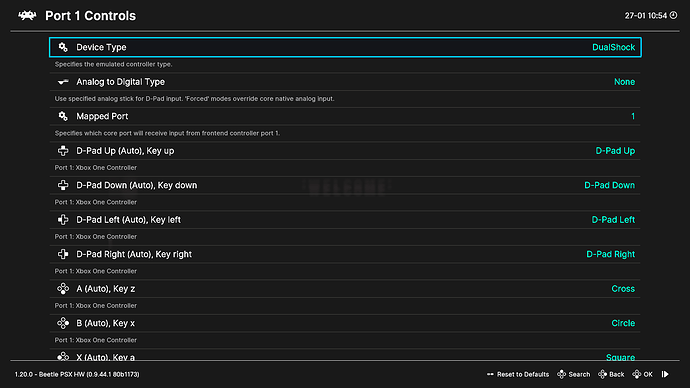Select the D-Pad Up (Auto), Key up entry
Image resolution: width=690 pixels, height=388 pixels.
click(x=345, y=151)
